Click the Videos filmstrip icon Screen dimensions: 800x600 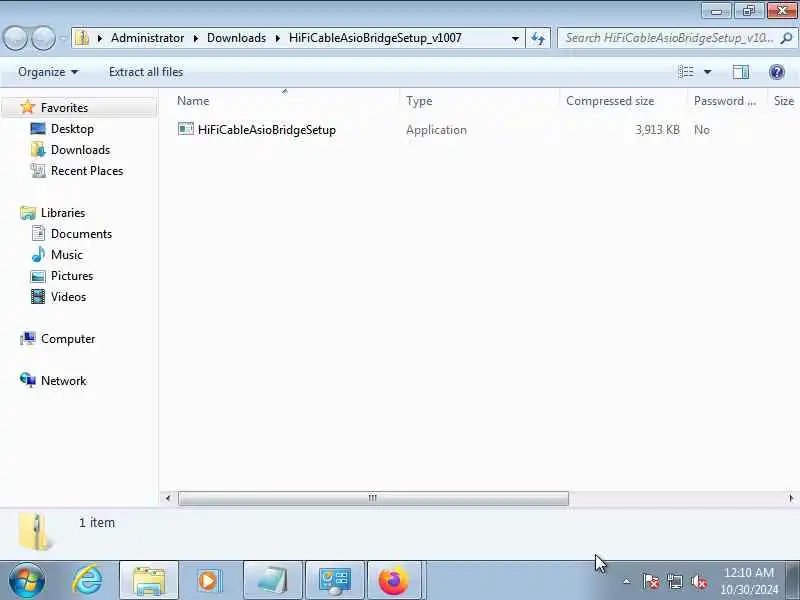pyautogui.click(x=38, y=297)
